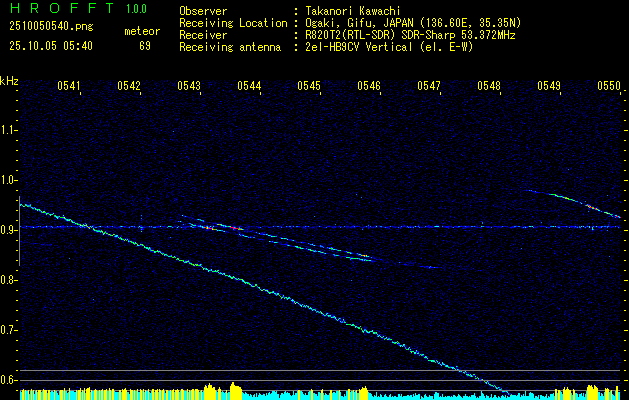
Task: Click the 0550 time marker
Action: (609, 86)
